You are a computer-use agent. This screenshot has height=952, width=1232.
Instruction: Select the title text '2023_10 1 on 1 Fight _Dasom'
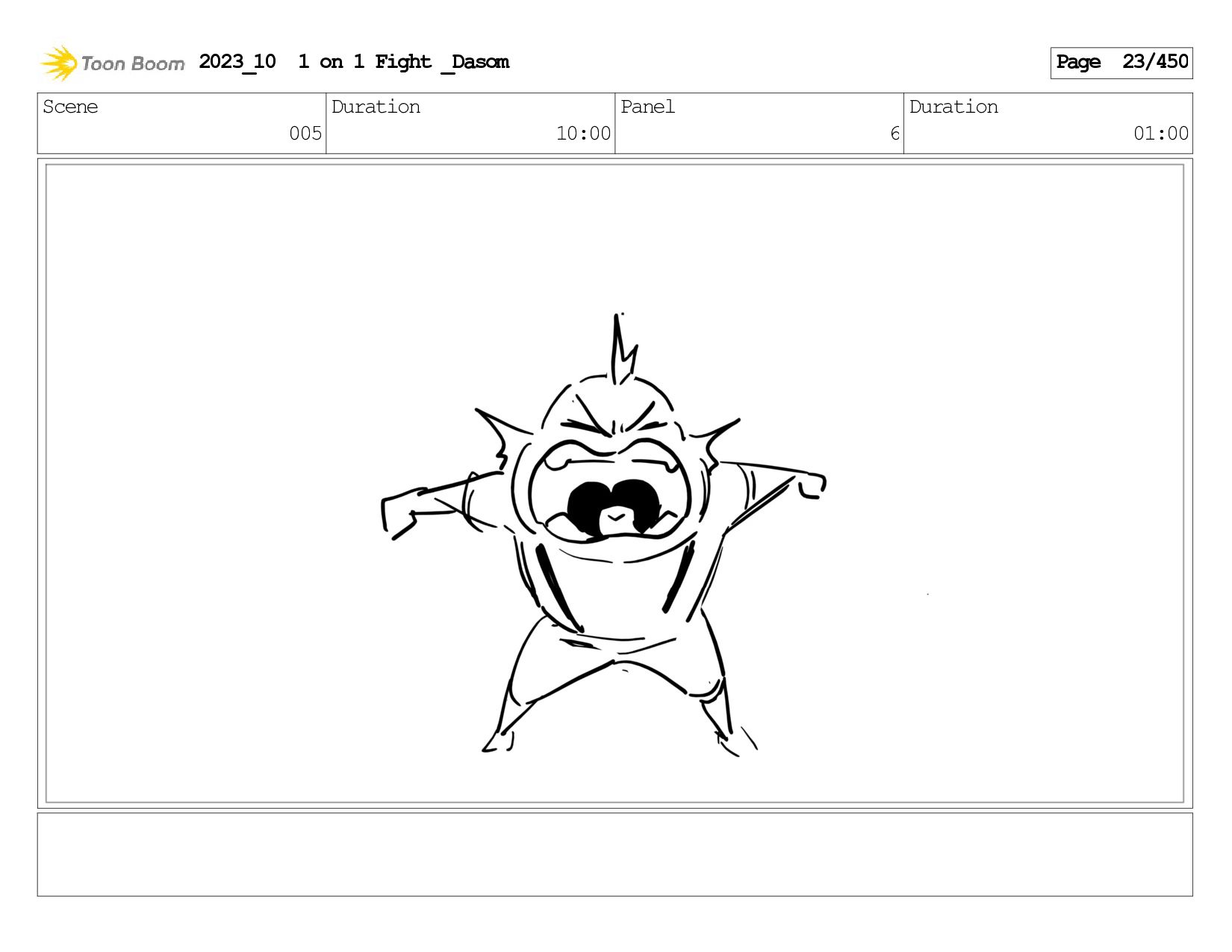click(x=354, y=62)
